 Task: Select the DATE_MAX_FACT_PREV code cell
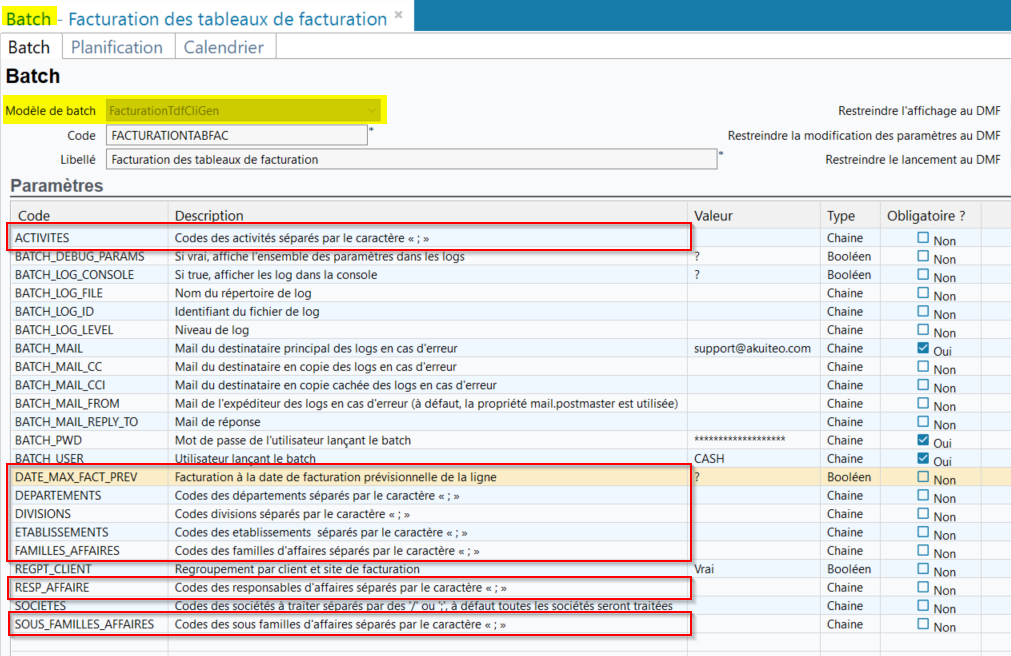[x=89, y=477]
